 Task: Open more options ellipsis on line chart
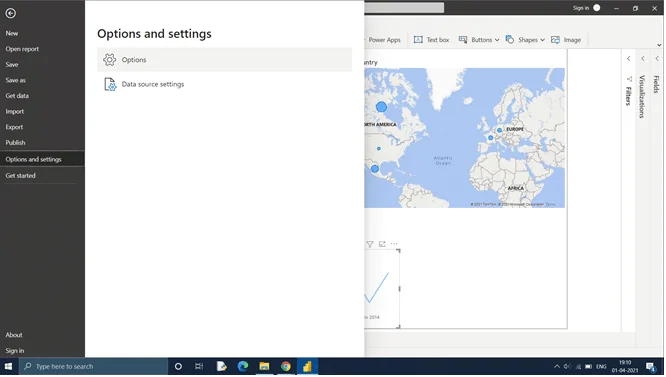[x=395, y=244]
